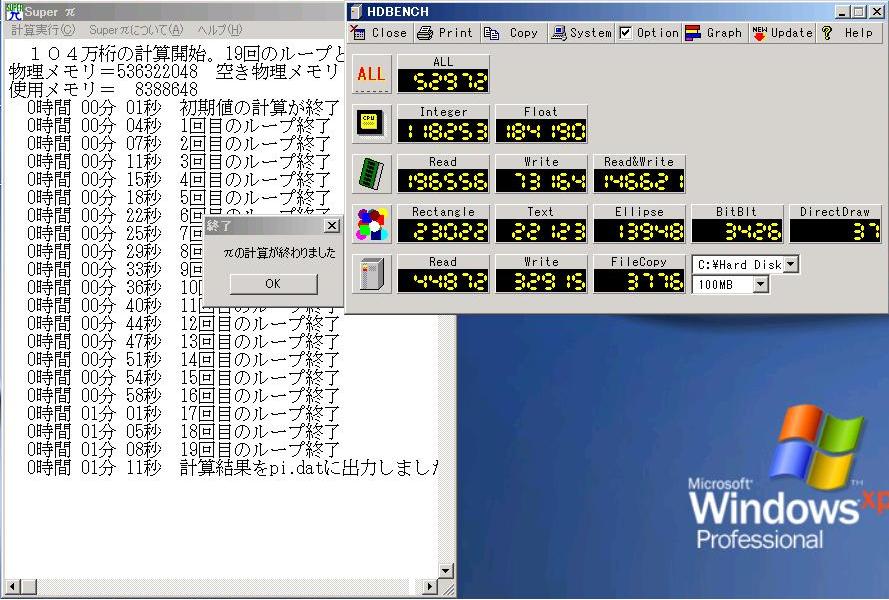This screenshot has height=600, width=889.
Task: Start the disk benchmark via the drive icon
Action: point(371,274)
